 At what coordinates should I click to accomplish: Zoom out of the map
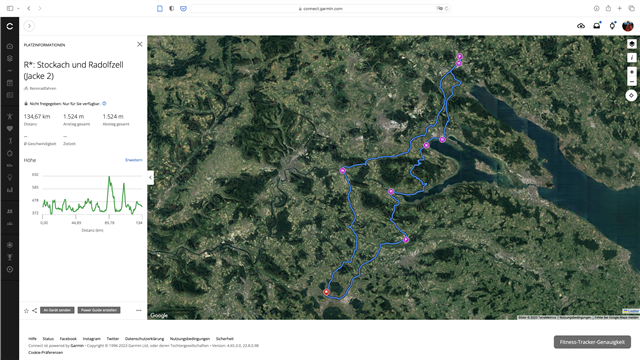click(631, 82)
